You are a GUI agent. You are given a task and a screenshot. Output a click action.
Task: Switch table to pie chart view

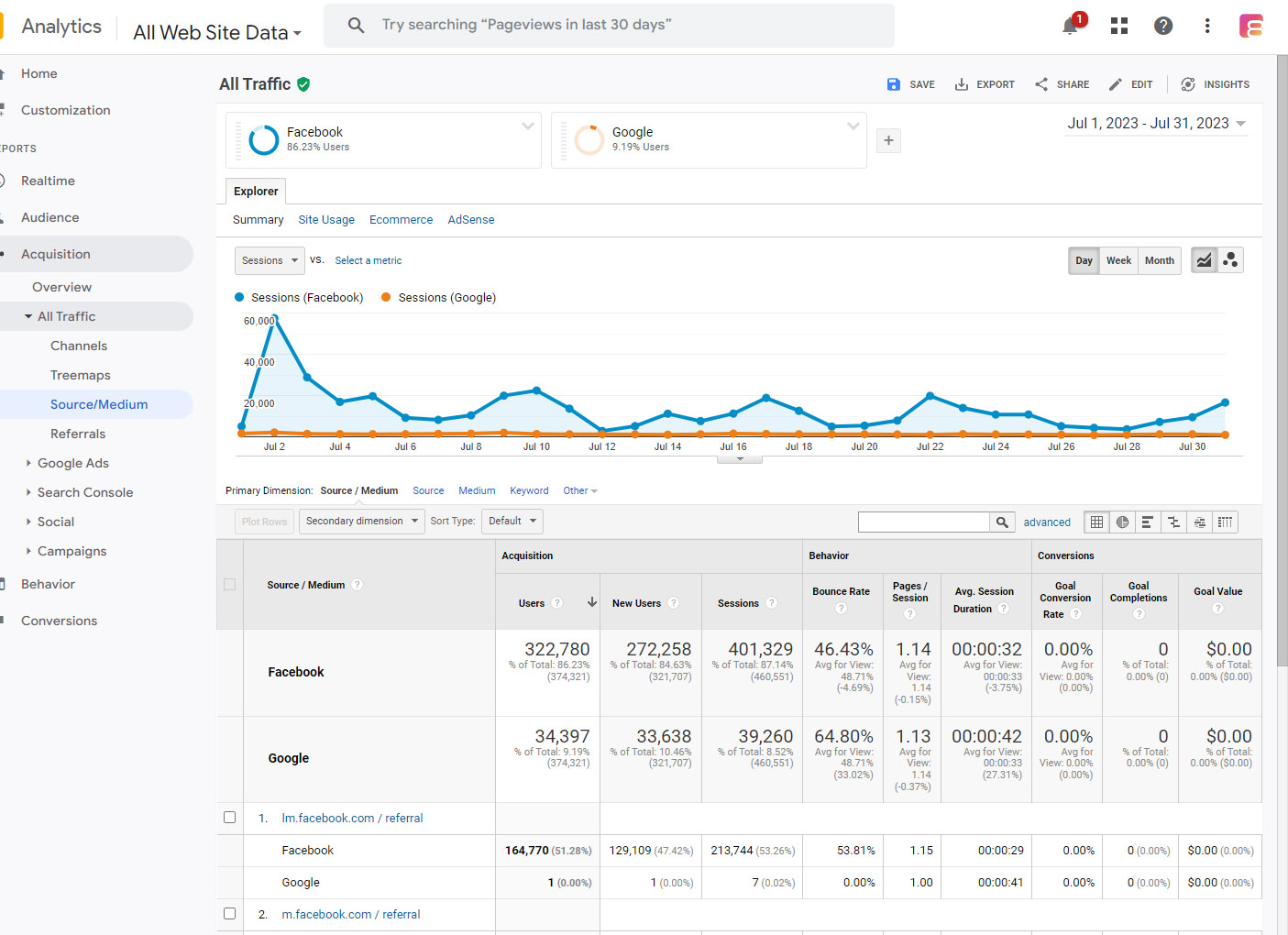click(1122, 522)
